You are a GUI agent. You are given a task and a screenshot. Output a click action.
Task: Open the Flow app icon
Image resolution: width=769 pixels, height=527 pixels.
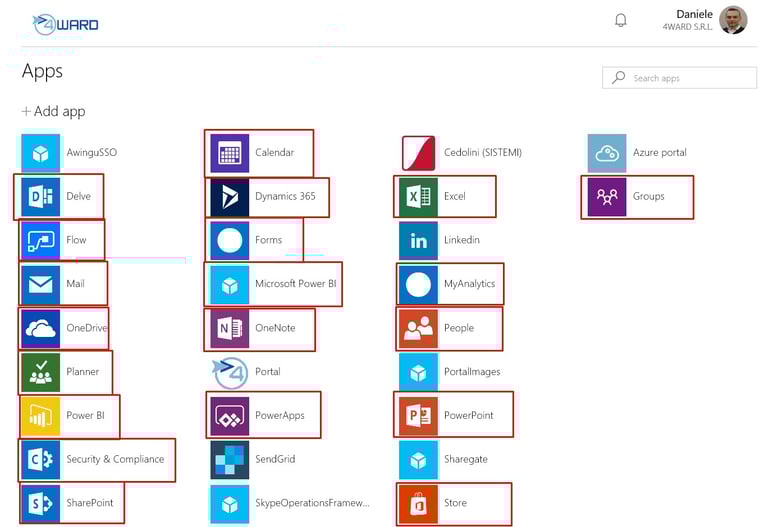click(x=41, y=240)
